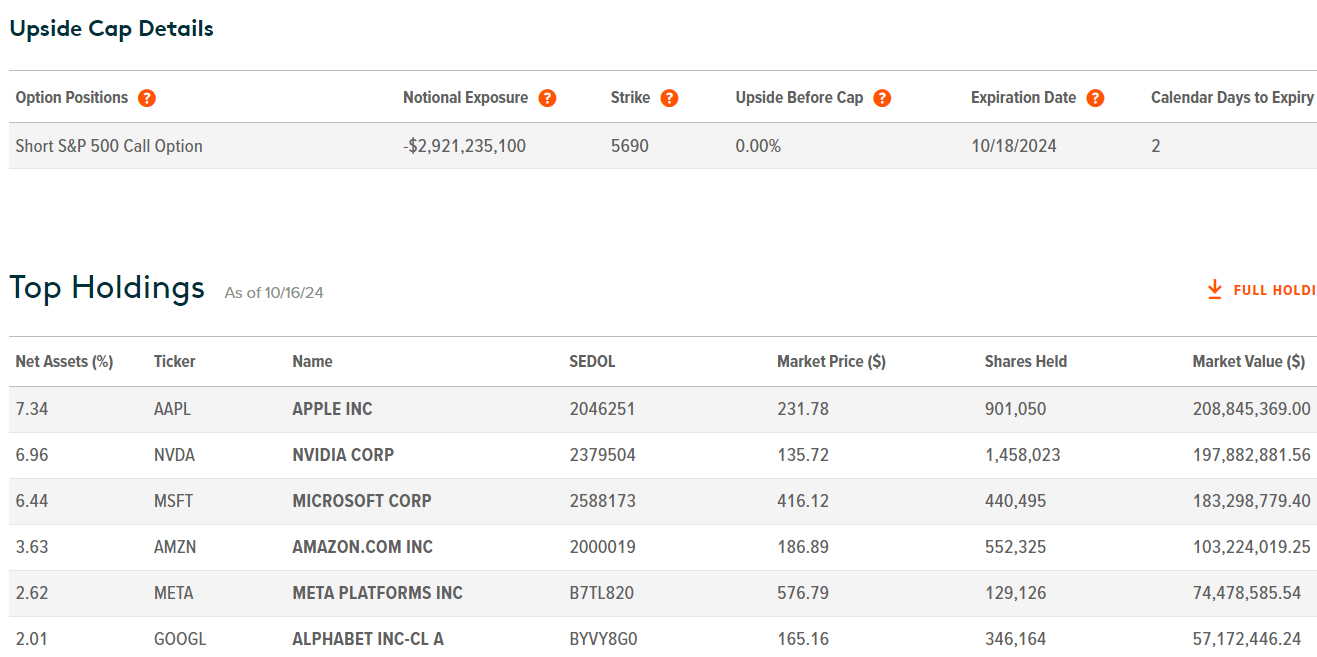Click the download arrow icon near Full Holdings
The height and width of the screenshot is (657, 1317).
click(1213, 289)
